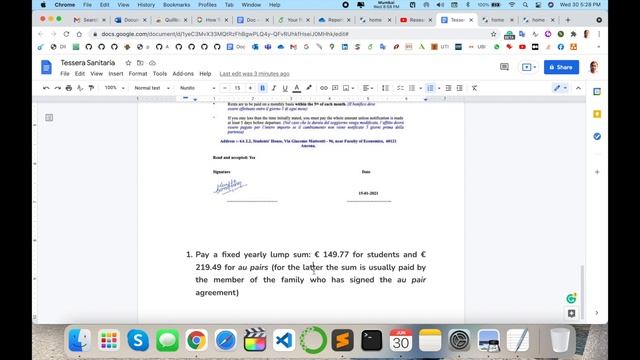Image resolution: width=640 pixels, height=360 pixels.
Task: Print the document using printer icon
Action: click(69, 88)
